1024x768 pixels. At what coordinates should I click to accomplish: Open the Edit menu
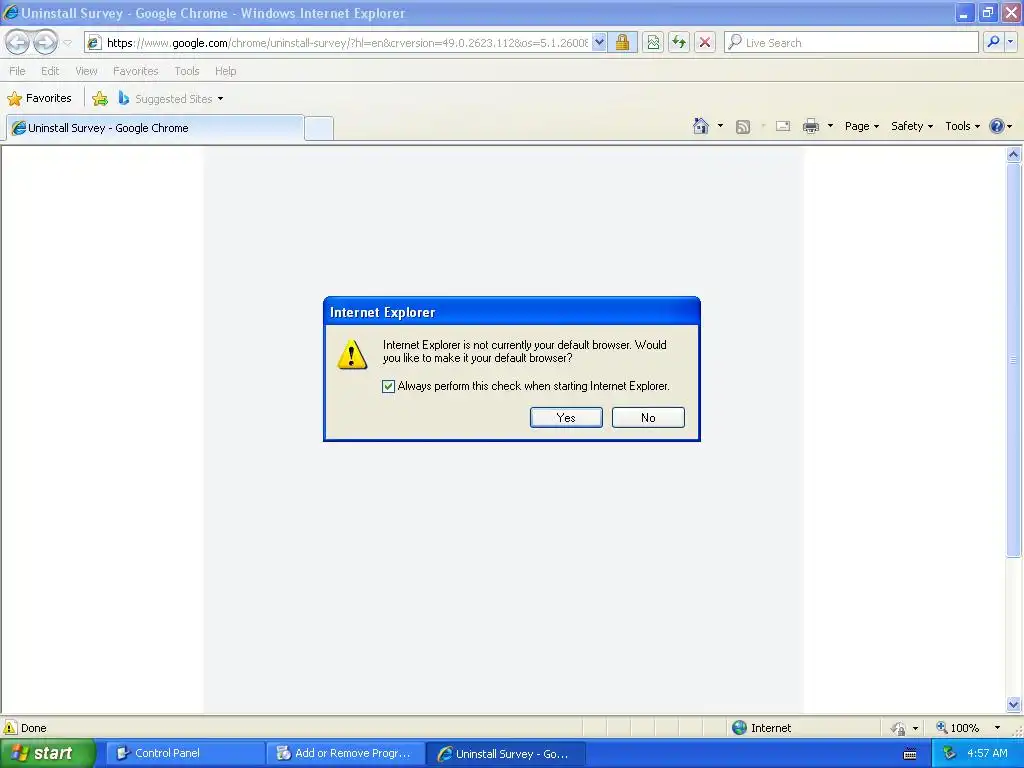pos(50,71)
